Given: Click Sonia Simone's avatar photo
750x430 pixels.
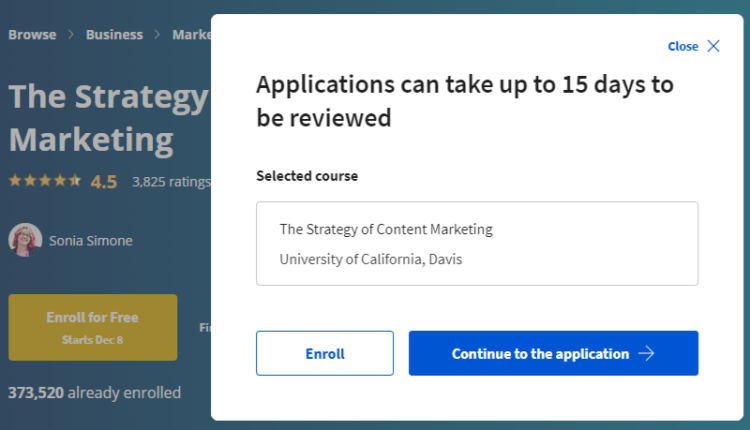Looking at the screenshot, I should click(x=25, y=240).
